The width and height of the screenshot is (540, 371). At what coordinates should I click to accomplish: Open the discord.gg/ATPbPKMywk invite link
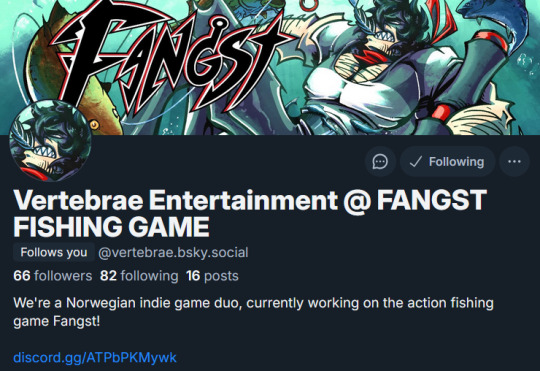(x=95, y=357)
